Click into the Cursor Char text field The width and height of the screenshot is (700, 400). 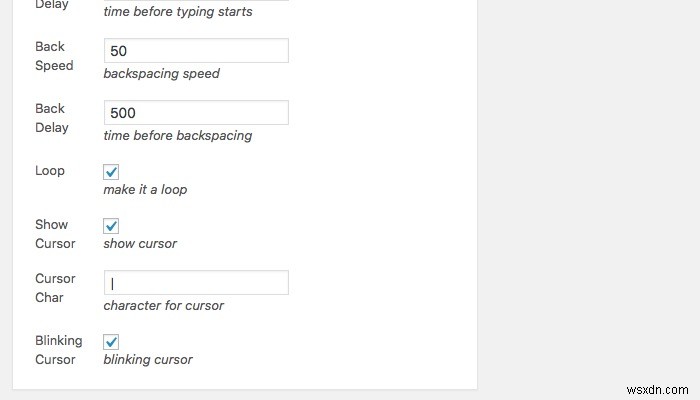point(196,283)
